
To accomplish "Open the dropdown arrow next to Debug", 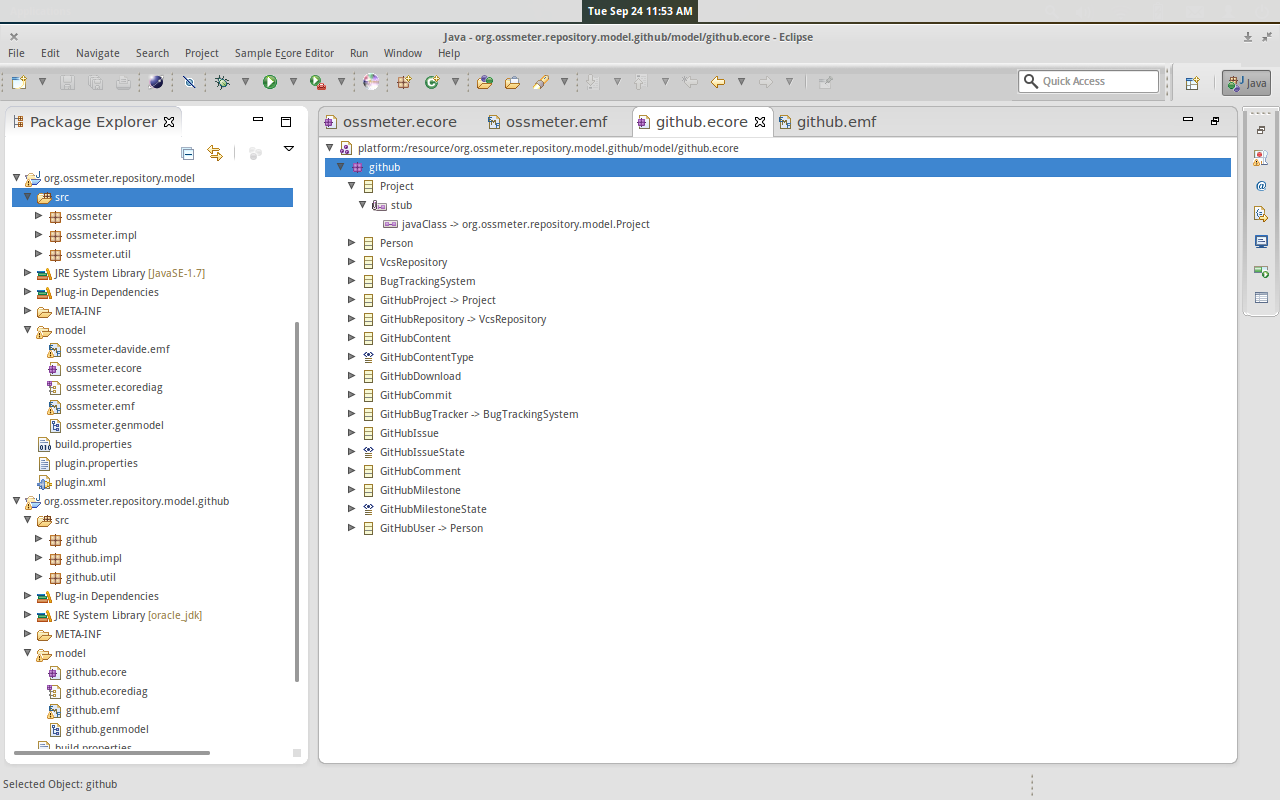I will (x=245, y=82).
